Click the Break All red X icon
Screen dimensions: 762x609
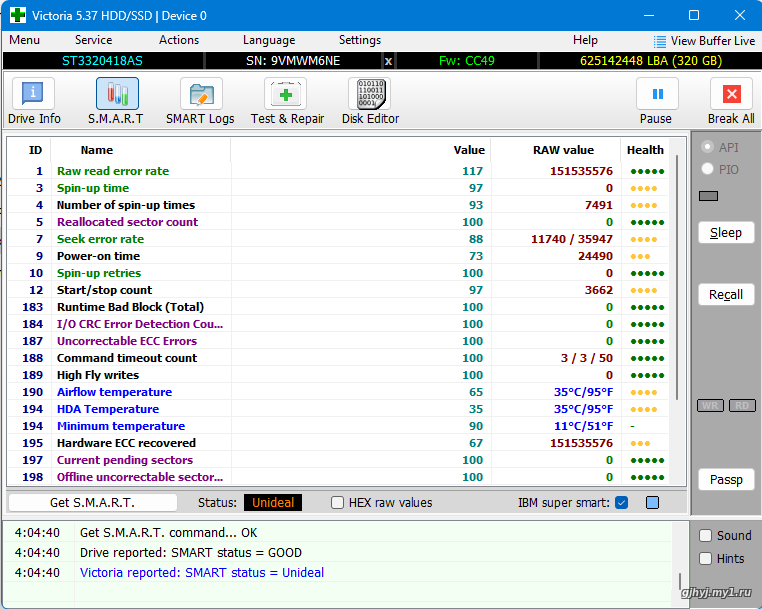click(x=731, y=93)
